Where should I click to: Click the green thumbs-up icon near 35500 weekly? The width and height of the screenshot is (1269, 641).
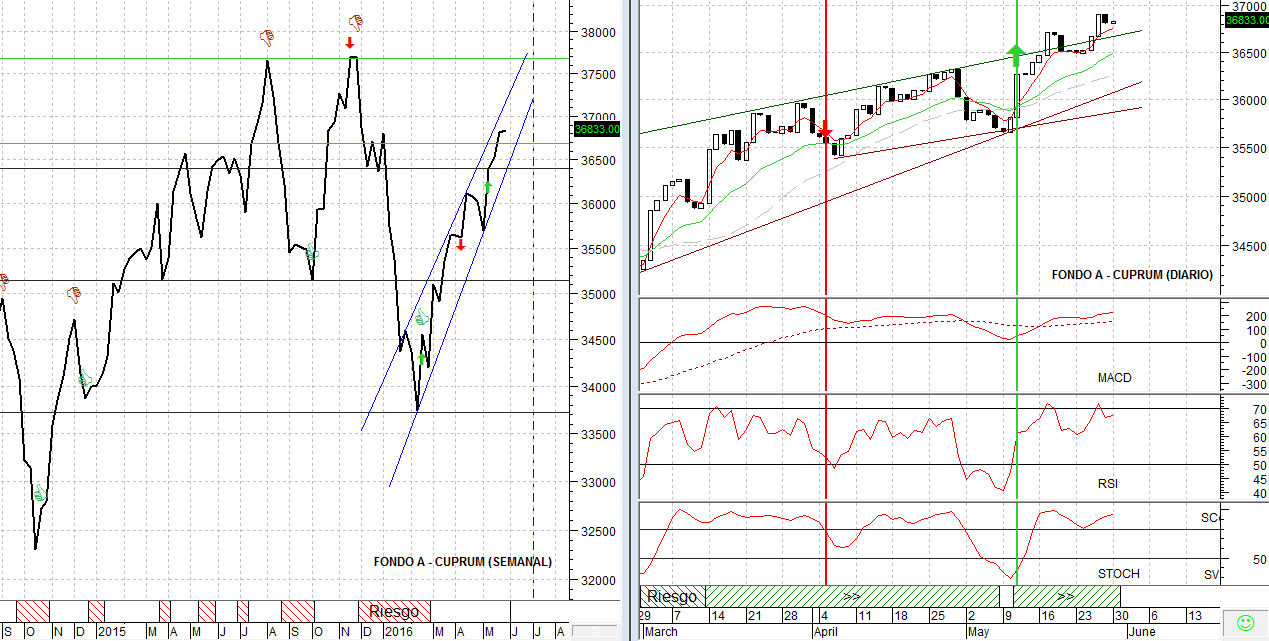click(312, 253)
